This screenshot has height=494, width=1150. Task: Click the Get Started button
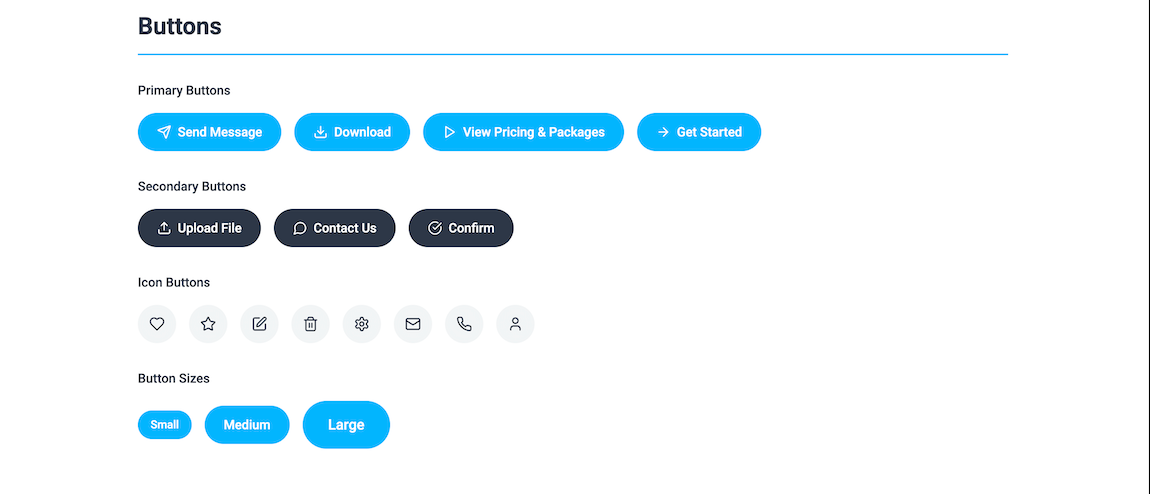[698, 132]
